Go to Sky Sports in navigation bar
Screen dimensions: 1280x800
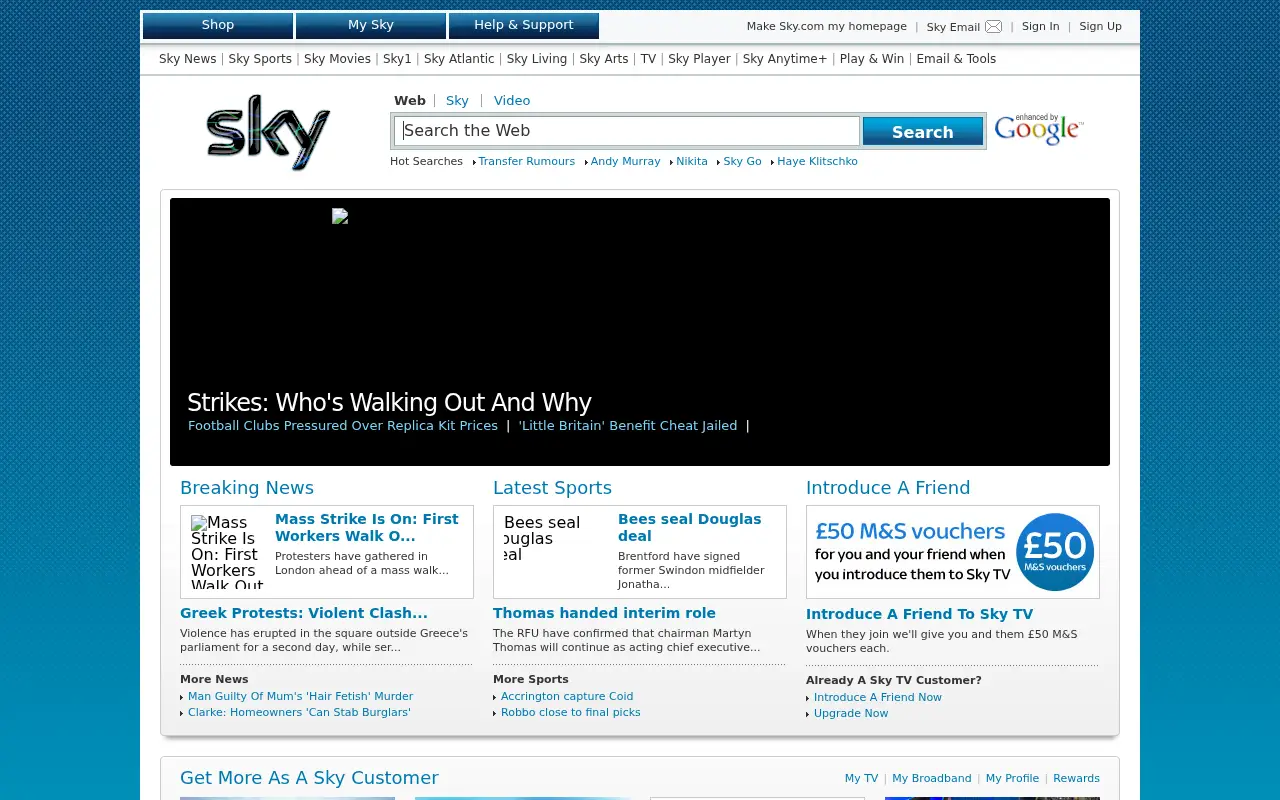pos(260,59)
